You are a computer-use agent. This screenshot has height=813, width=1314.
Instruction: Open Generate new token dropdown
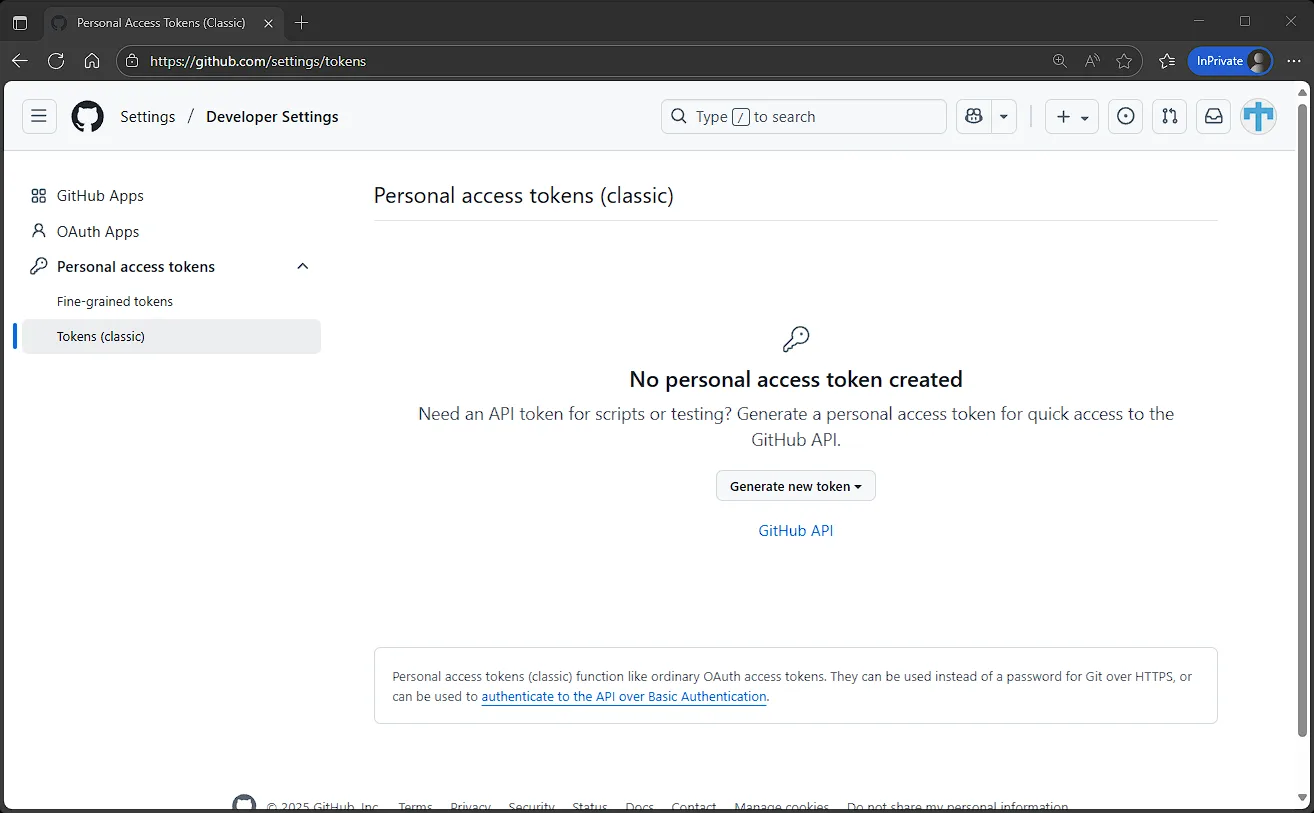click(796, 486)
